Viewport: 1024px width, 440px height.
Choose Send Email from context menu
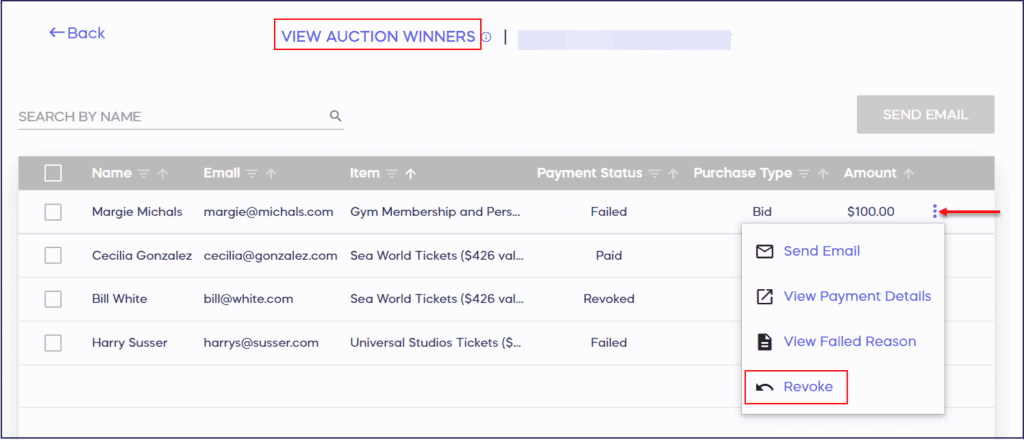click(821, 251)
